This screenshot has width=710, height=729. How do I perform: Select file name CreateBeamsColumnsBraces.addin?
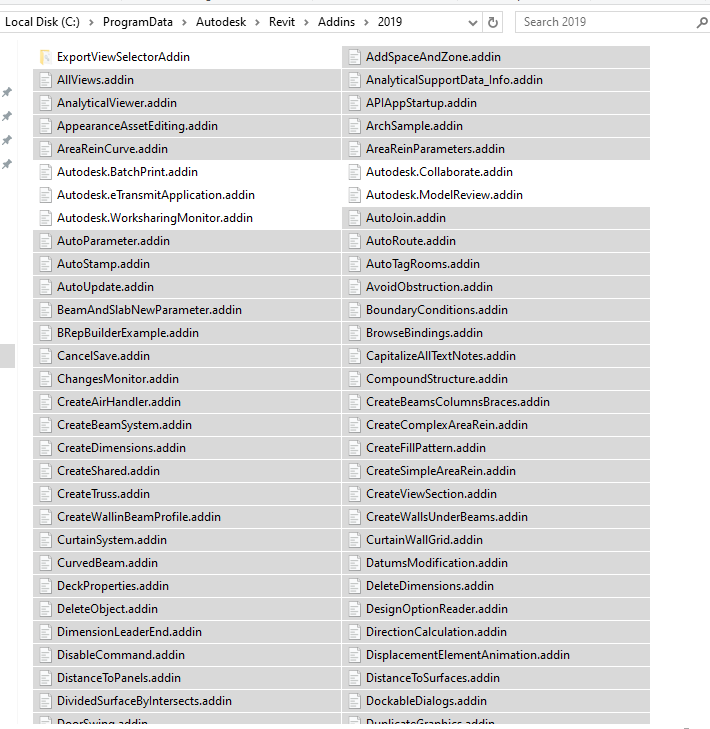458,402
